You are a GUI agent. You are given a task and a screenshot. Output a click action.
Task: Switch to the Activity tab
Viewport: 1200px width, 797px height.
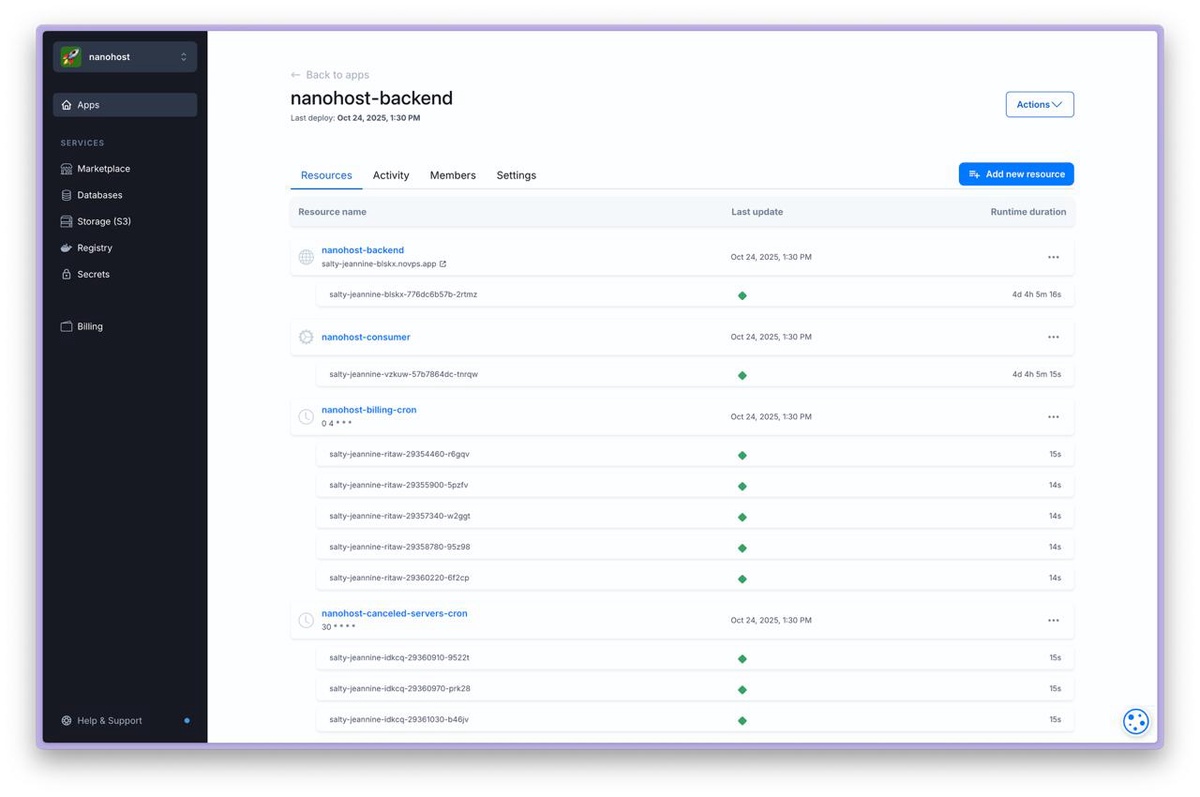click(x=390, y=175)
